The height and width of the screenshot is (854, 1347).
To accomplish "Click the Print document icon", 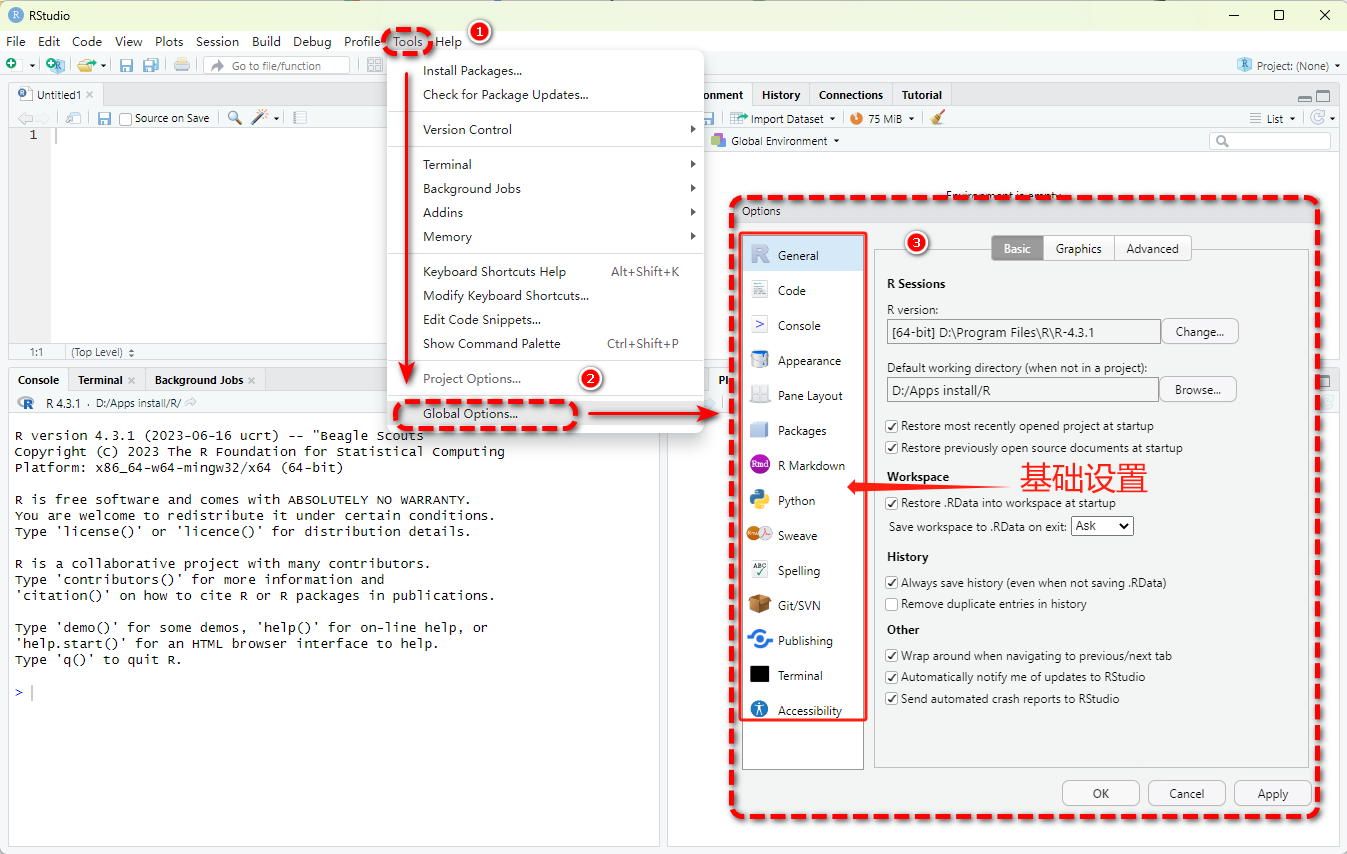I will (x=181, y=65).
